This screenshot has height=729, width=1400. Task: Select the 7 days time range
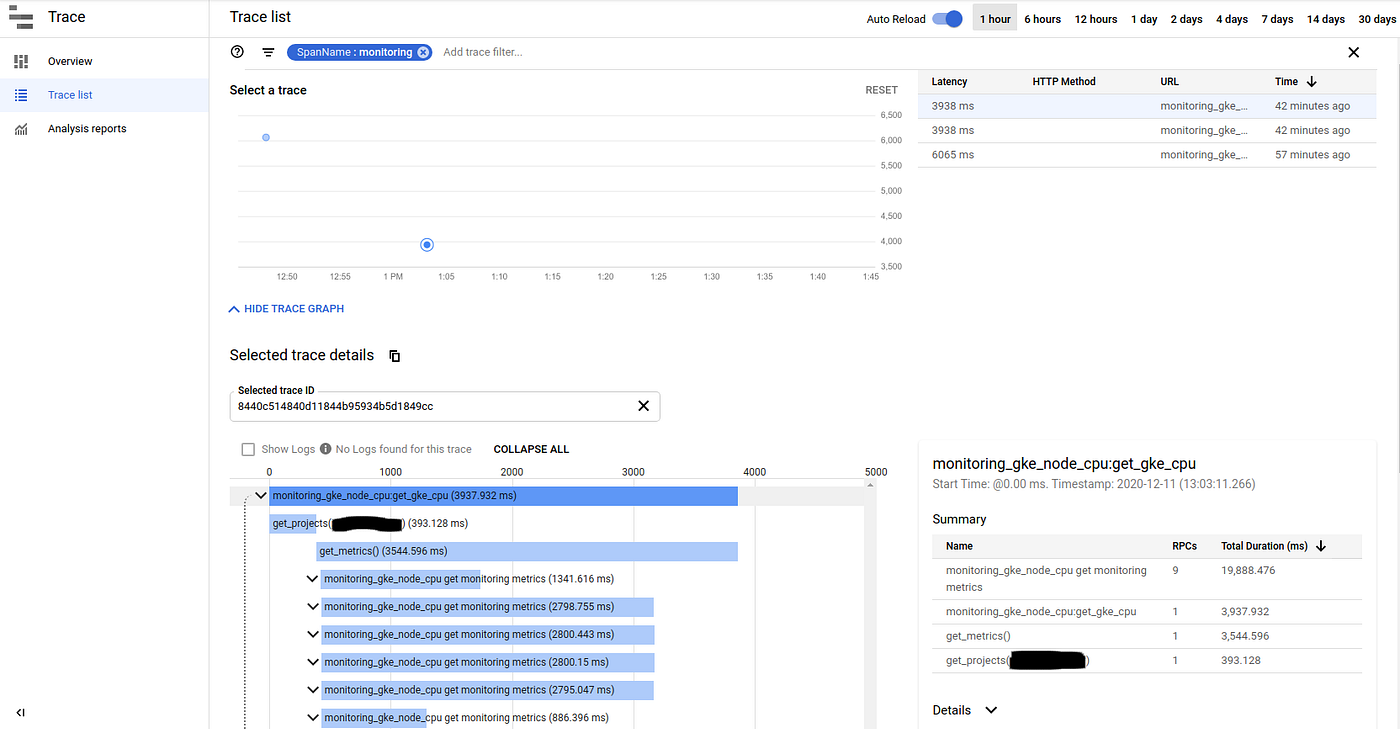1277,19
